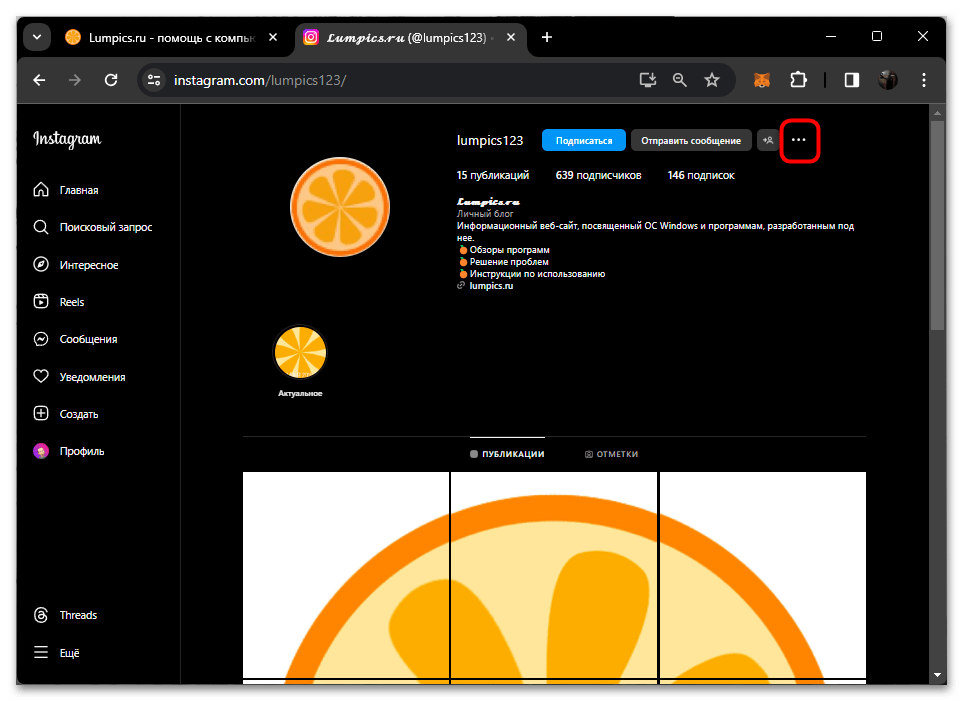The image size is (963, 701).
Task: Switch to the ПУБЛИКАЦИИ tab
Action: click(507, 454)
